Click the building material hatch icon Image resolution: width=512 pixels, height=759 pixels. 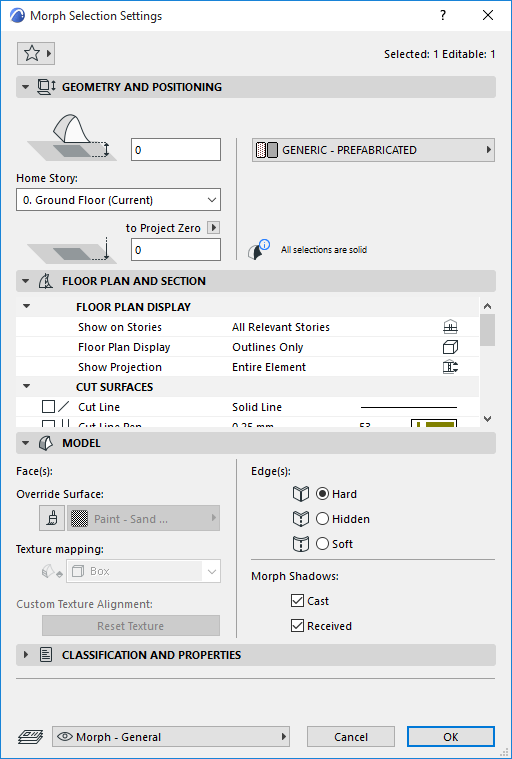click(267, 150)
